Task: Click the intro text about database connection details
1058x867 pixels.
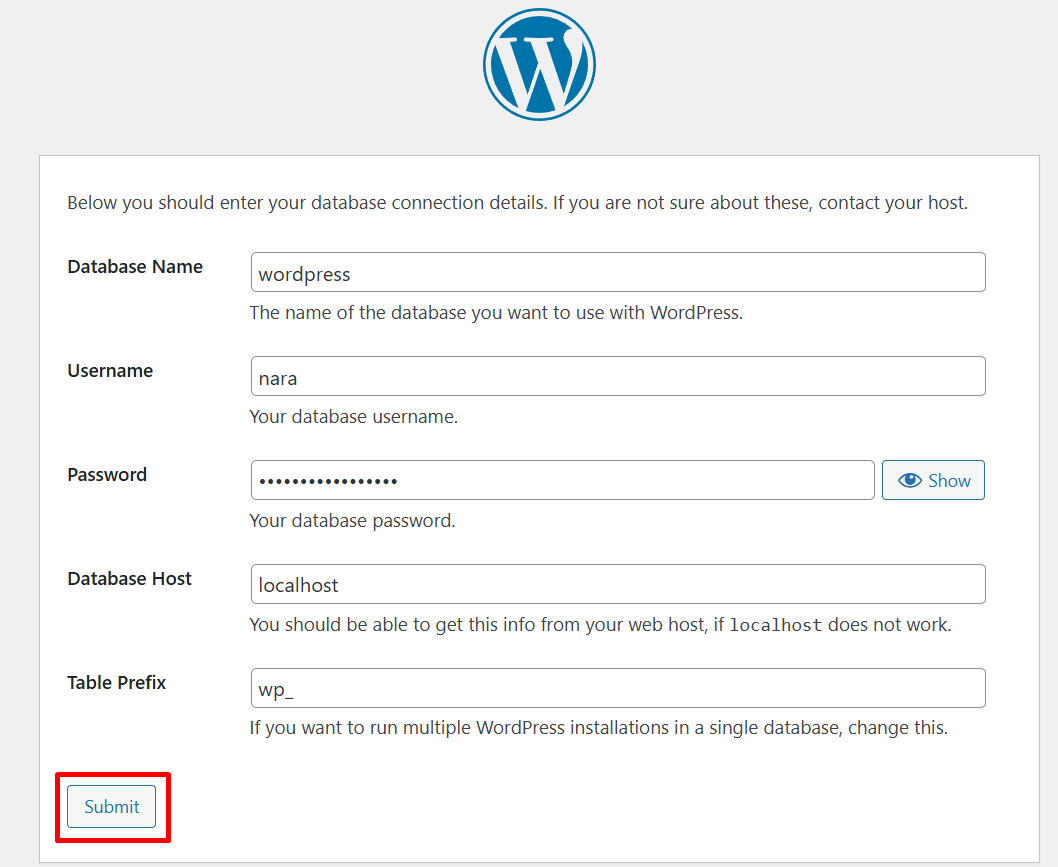Action: pos(518,203)
